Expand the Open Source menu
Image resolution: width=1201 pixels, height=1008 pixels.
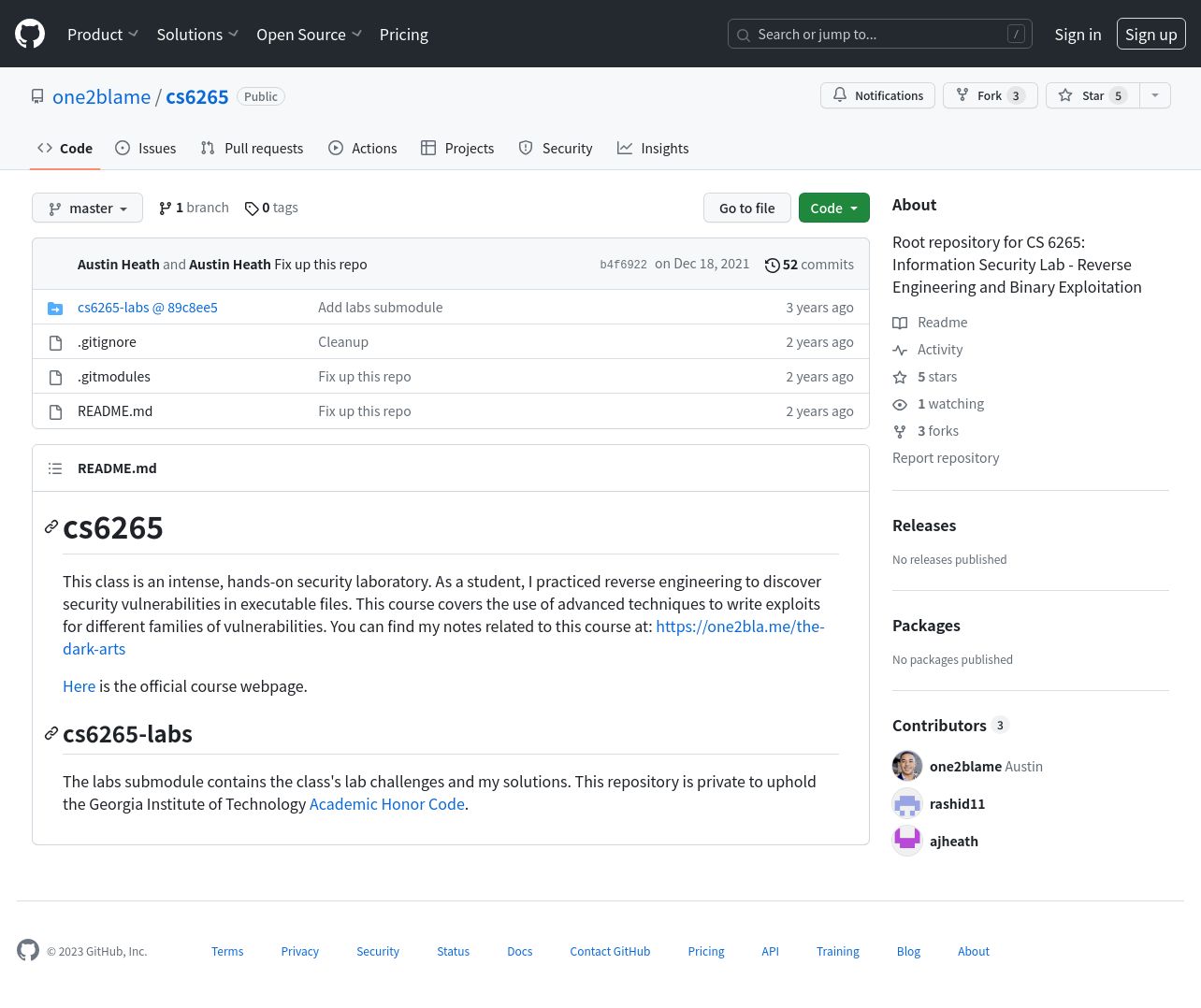310,35
